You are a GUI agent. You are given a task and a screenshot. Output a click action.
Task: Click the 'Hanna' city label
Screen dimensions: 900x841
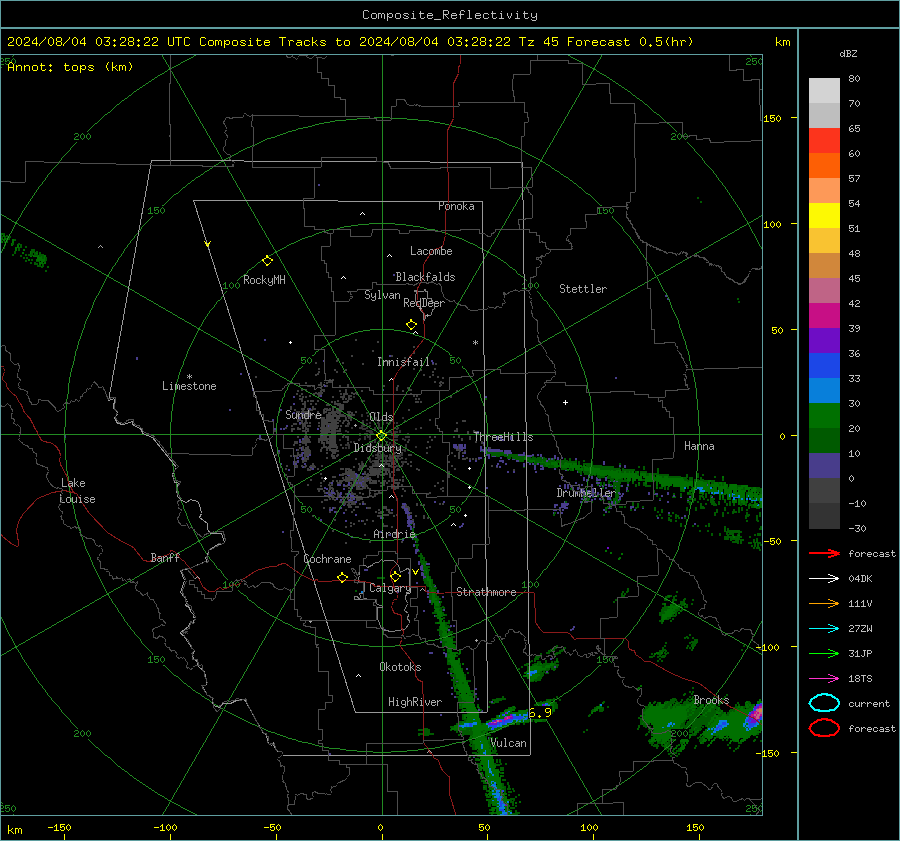tap(699, 446)
